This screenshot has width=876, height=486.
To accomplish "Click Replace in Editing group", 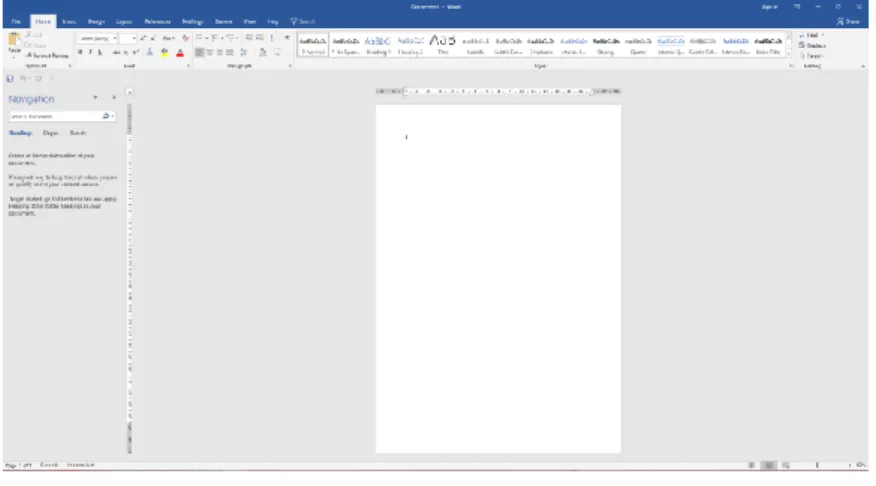I will 812,45.
